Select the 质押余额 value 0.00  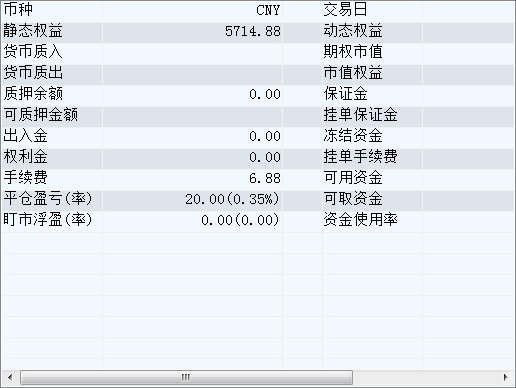tap(265, 95)
